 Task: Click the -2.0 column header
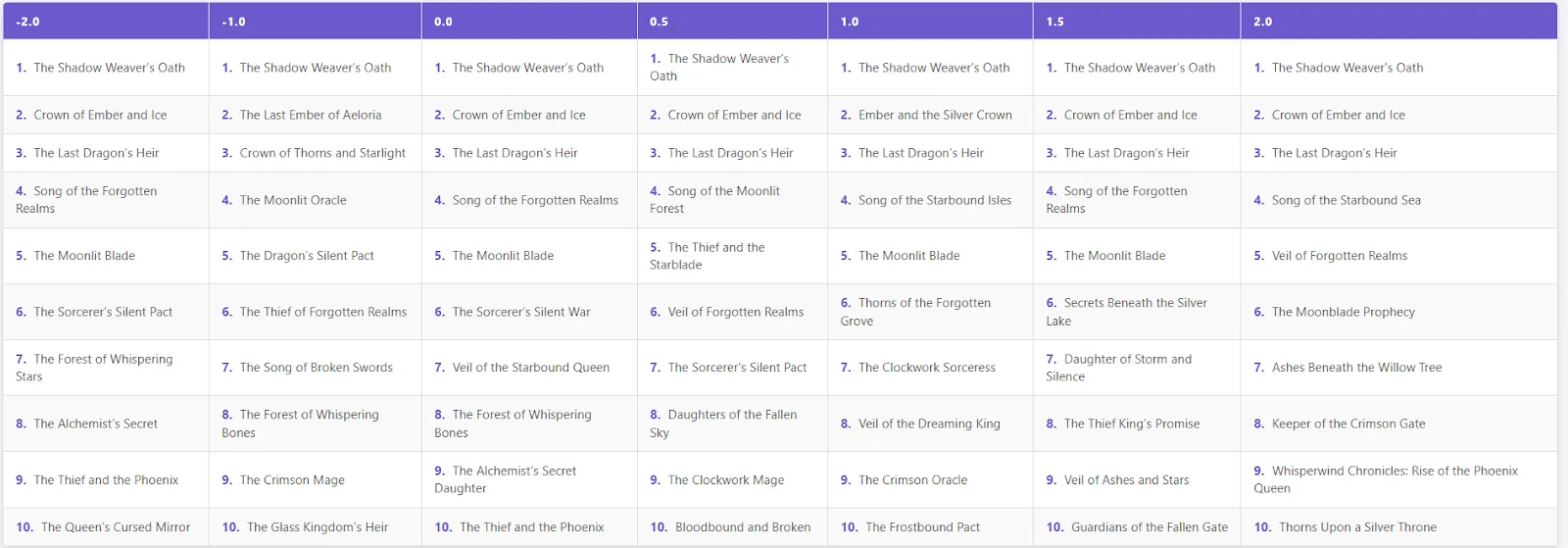point(27,22)
